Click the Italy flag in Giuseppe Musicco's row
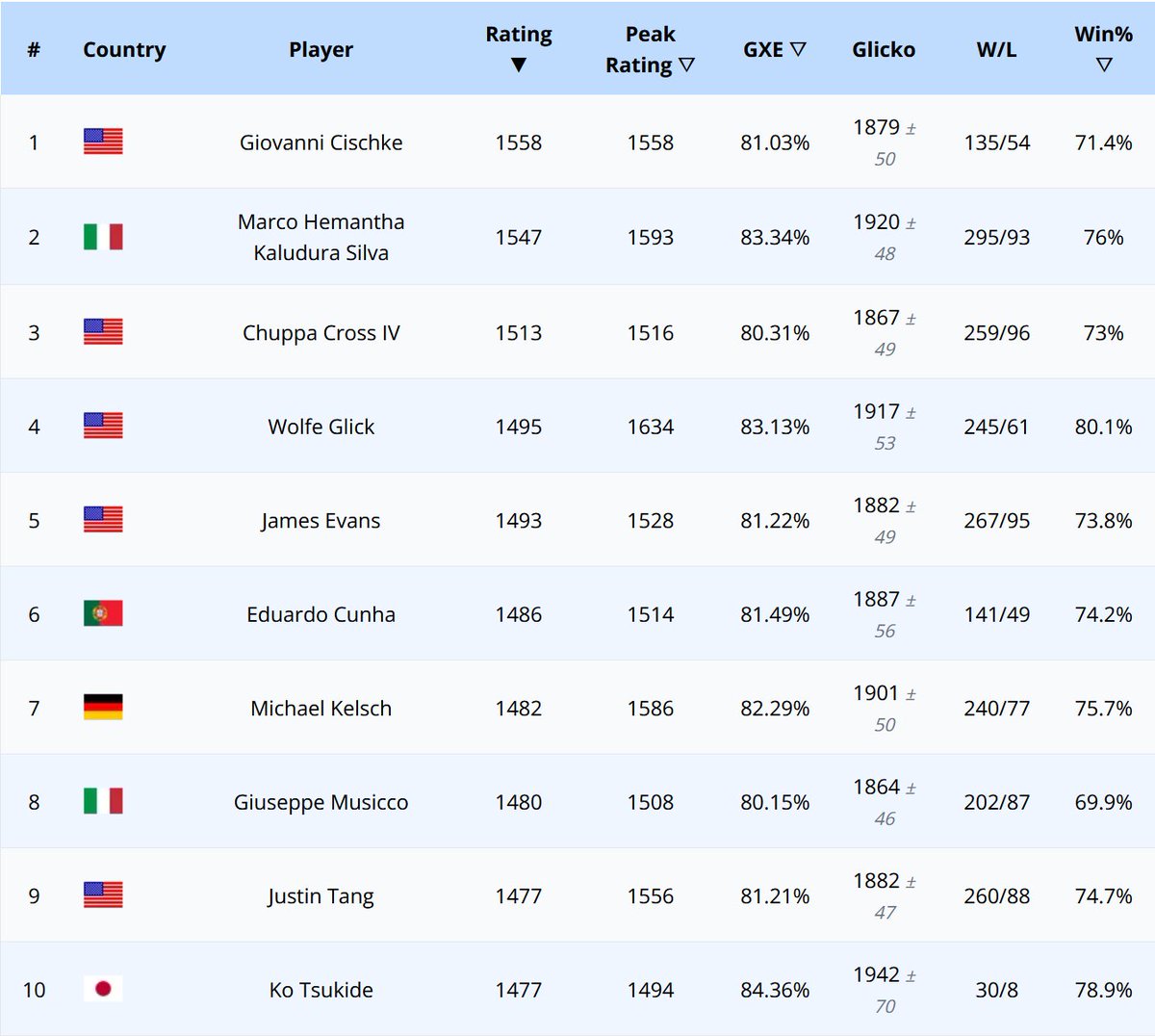Screen dimensions: 1155x1036 click(x=103, y=801)
